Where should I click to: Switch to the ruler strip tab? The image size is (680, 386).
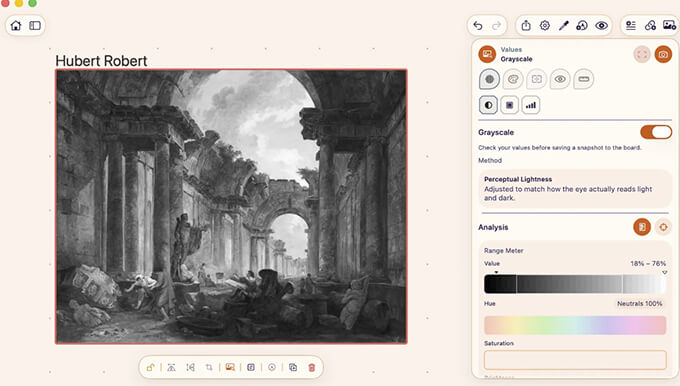coord(584,79)
